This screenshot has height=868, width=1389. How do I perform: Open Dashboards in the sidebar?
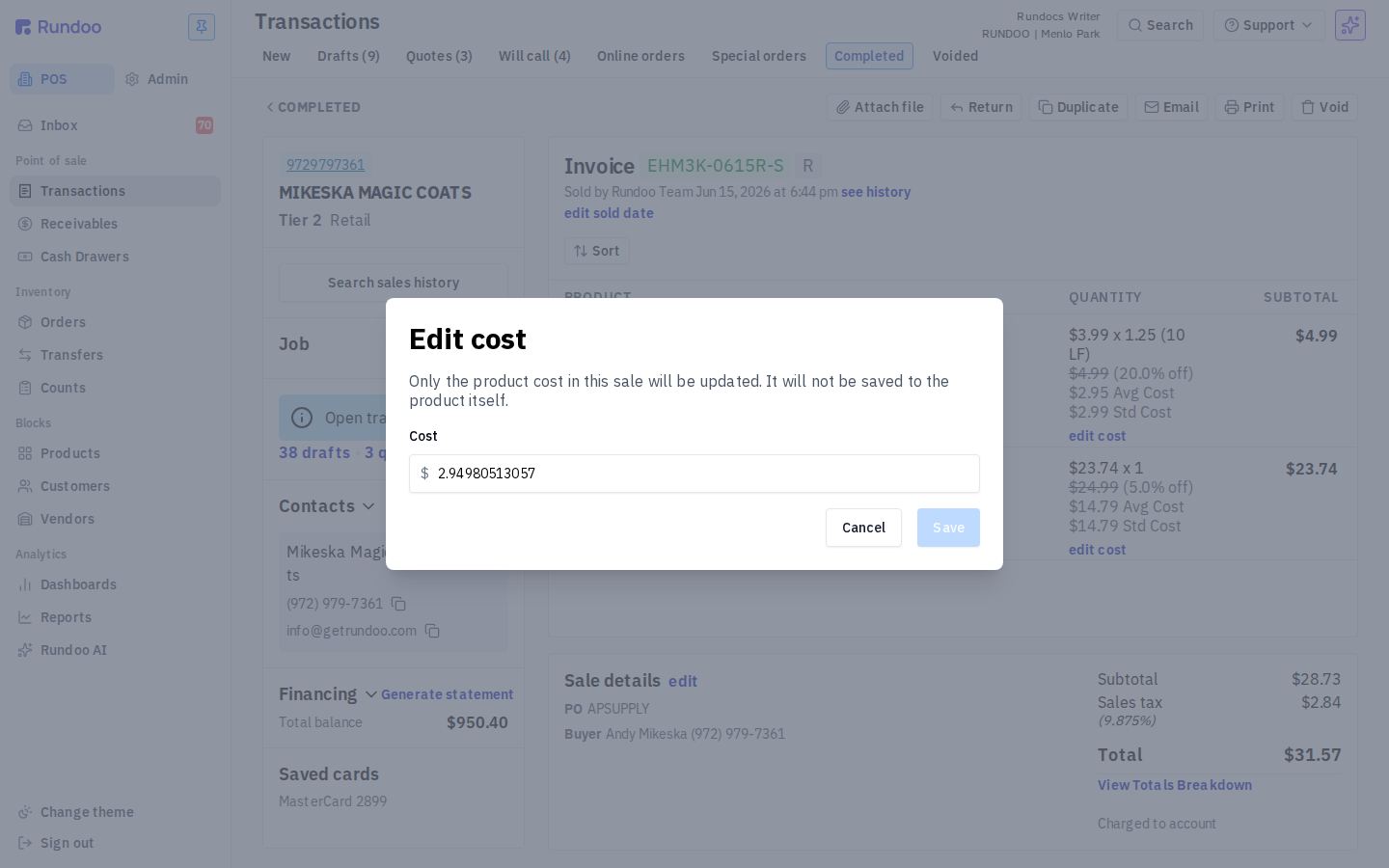(115, 584)
